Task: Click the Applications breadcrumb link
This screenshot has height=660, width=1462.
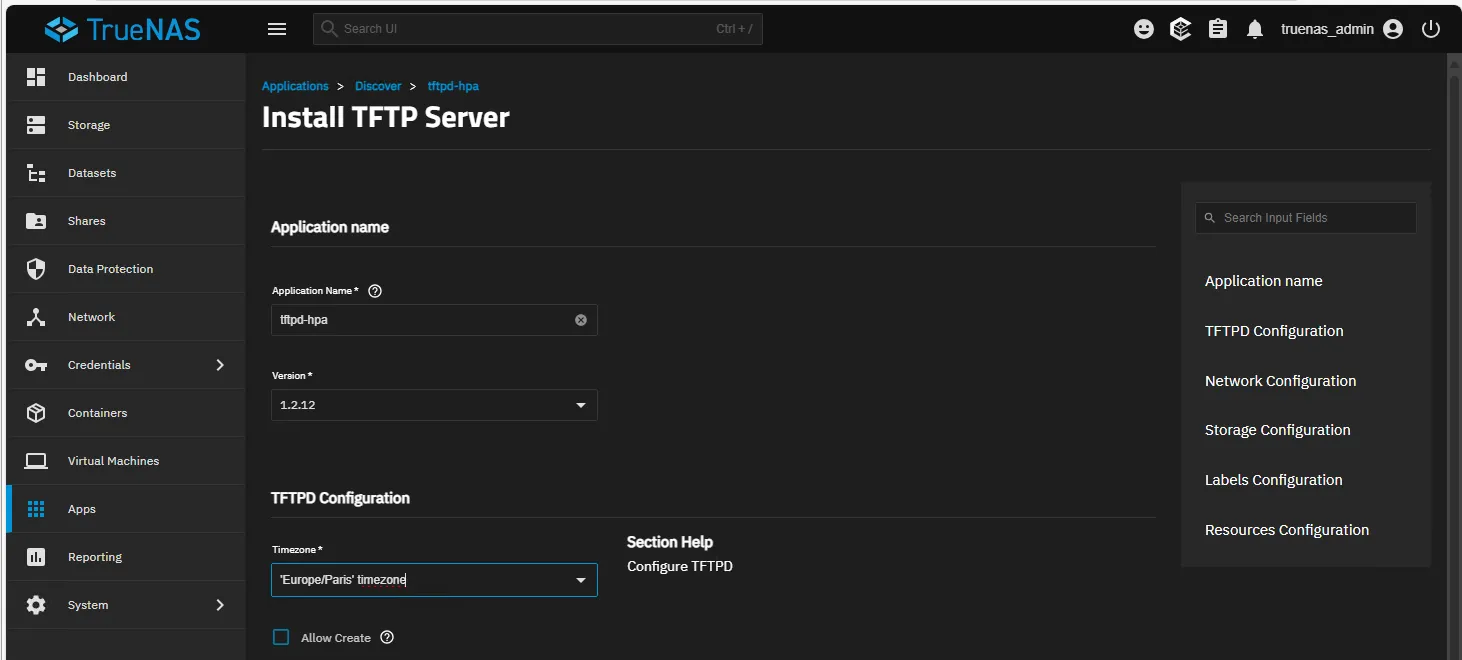Action: pyautogui.click(x=295, y=86)
